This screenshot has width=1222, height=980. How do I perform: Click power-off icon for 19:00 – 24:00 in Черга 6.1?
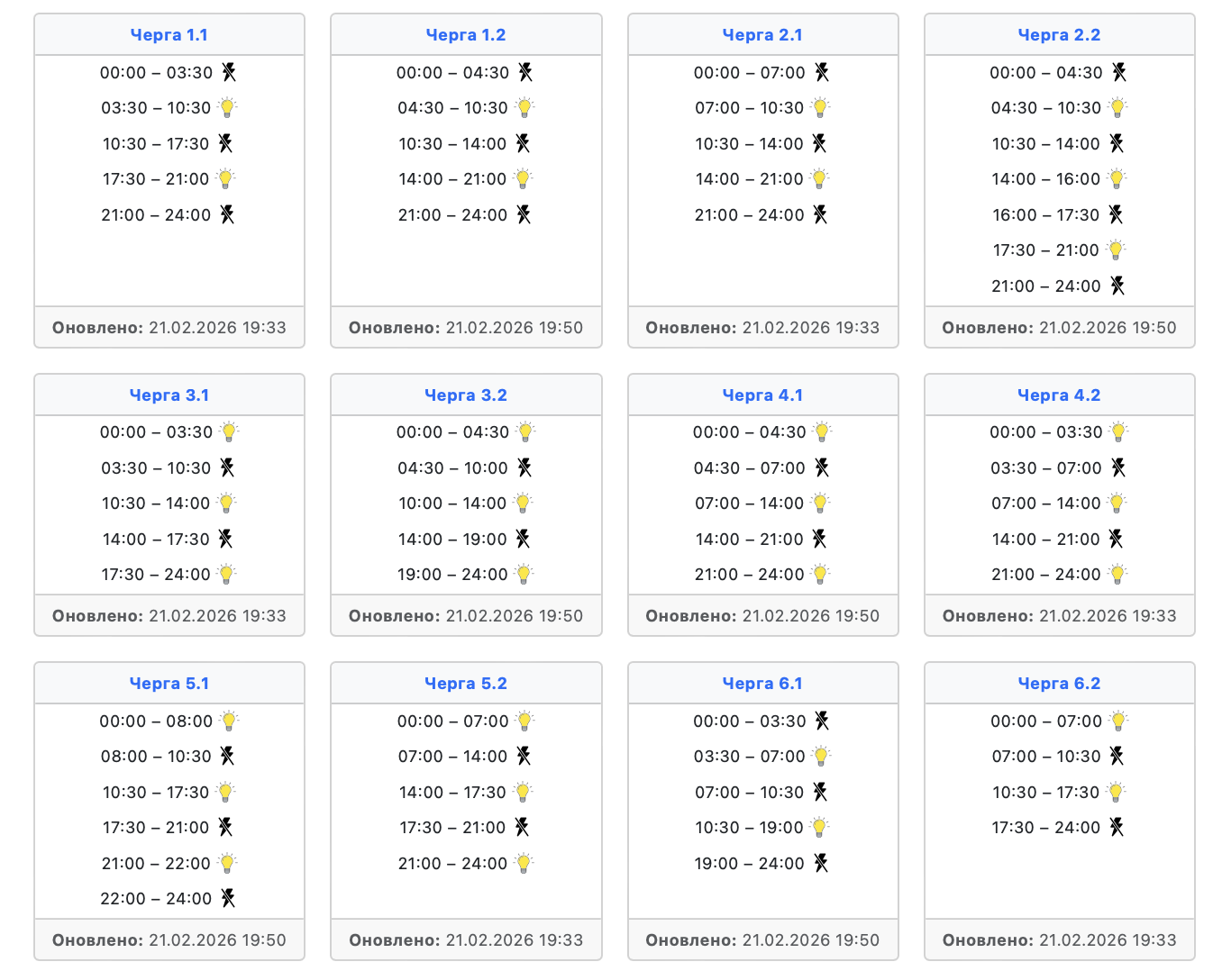point(821,864)
